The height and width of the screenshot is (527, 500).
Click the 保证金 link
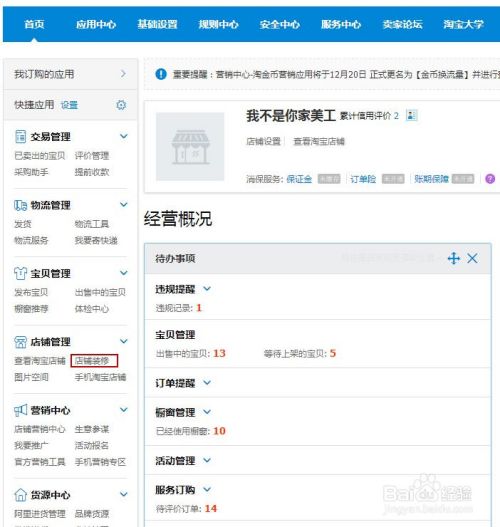(x=299, y=179)
